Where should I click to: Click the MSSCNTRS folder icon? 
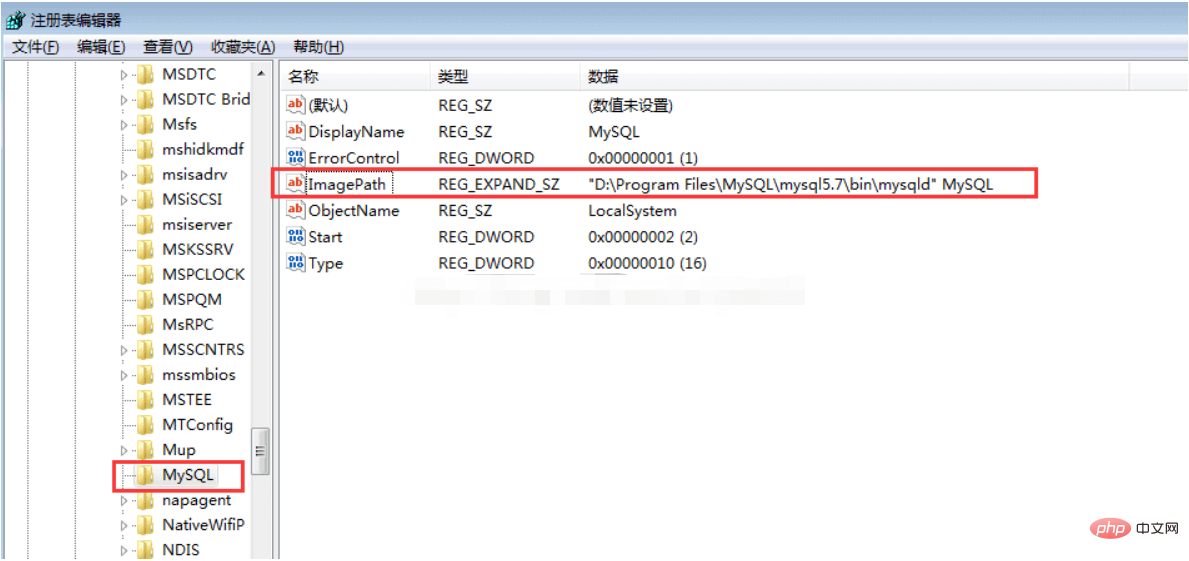coord(145,349)
